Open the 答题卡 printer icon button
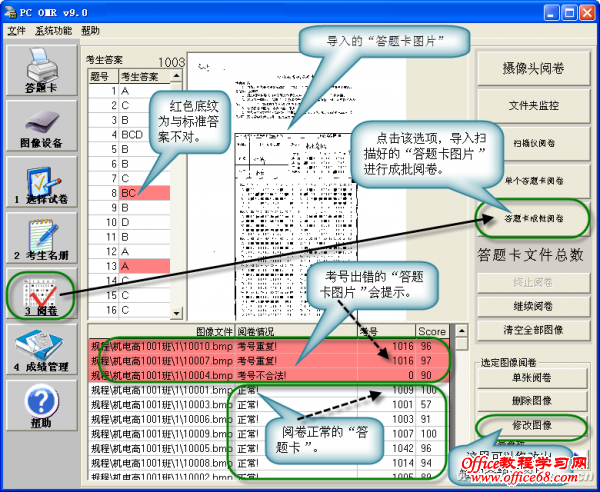The width and height of the screenshot is (600, 492). [x=41, y=70]
